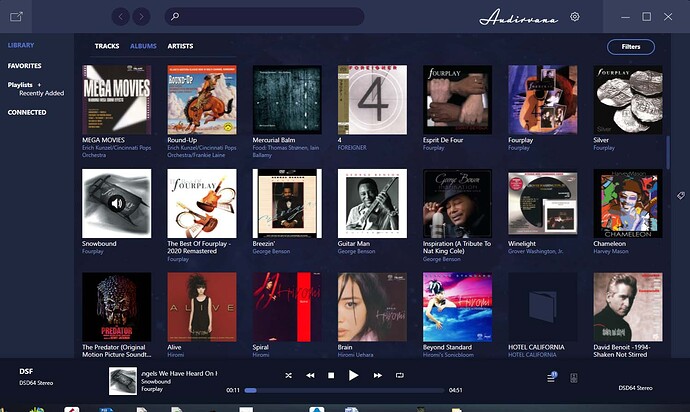Click the playback progress bar
This screenshot has height=412, width=690.
344,390
